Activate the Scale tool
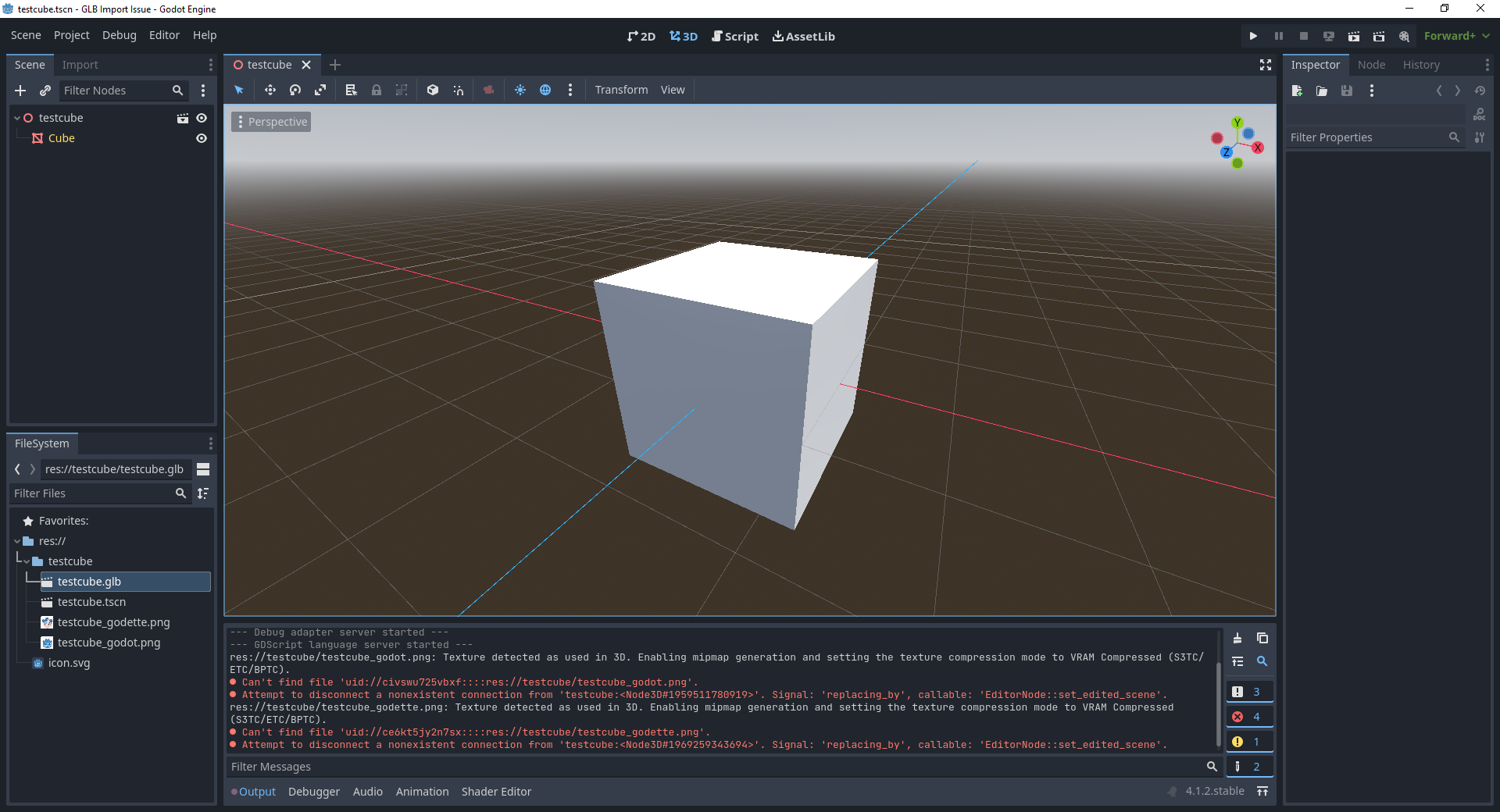The image size is (1500, 812). point(320,90)
